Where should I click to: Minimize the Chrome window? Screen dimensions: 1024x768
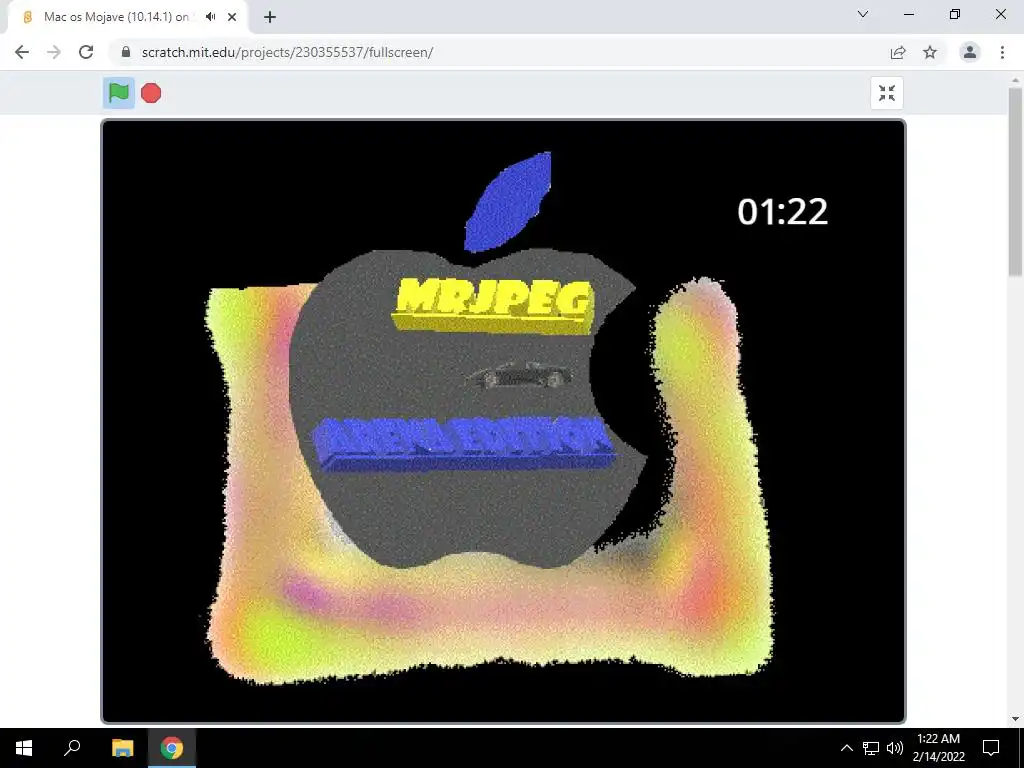click(909, 14)
